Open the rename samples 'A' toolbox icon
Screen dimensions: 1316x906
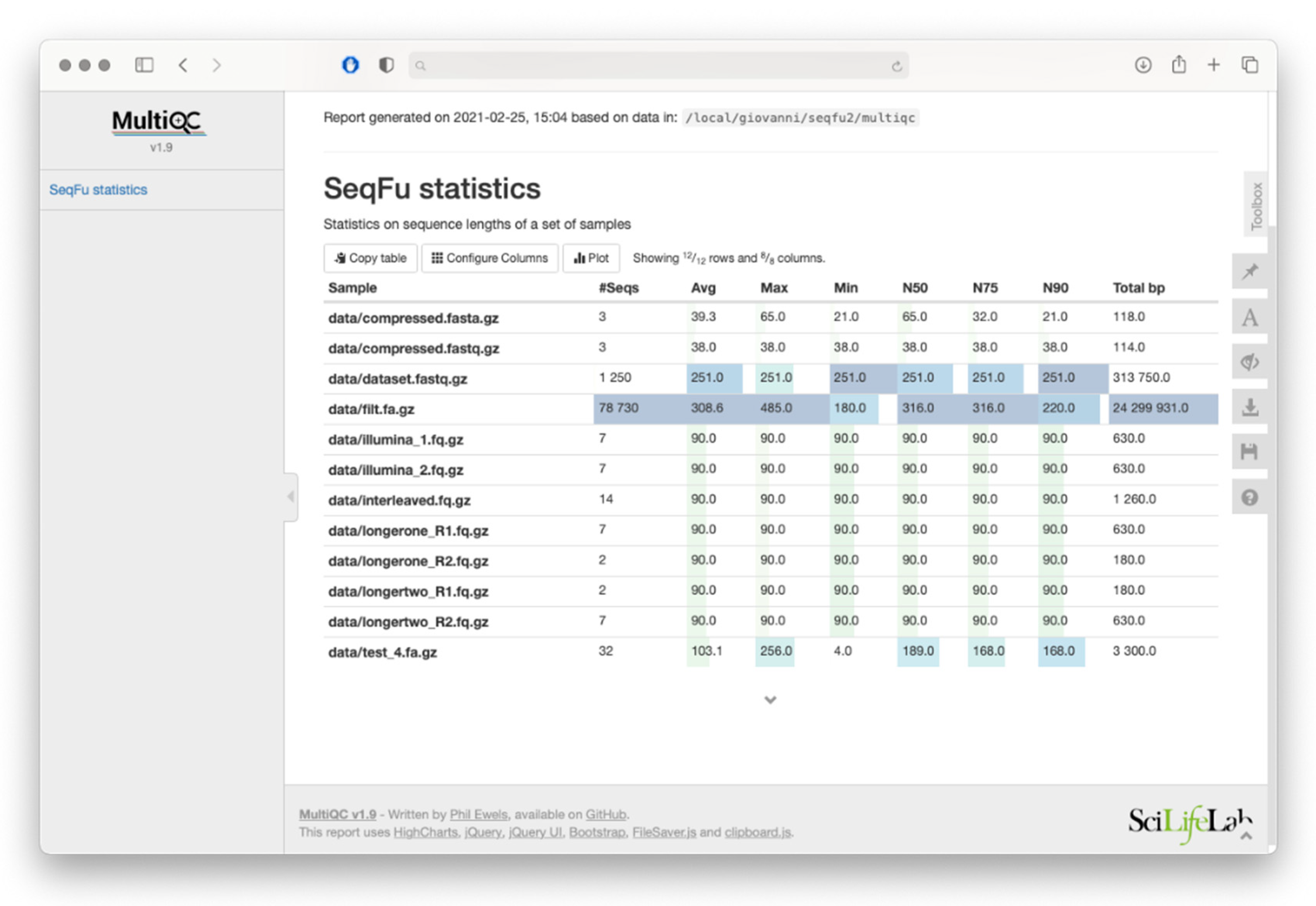pos(1249,317)
